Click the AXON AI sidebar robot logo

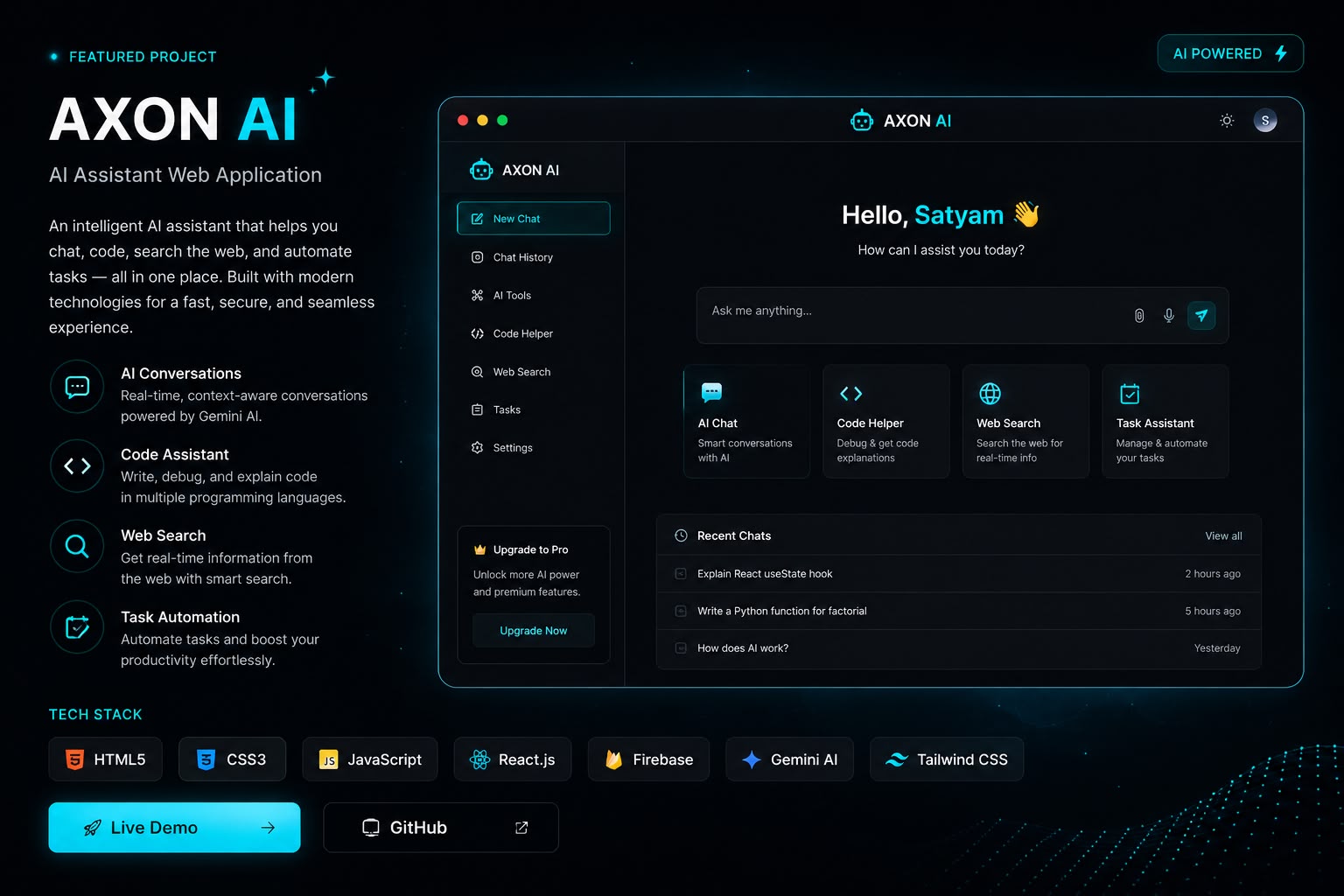point(481,170)
